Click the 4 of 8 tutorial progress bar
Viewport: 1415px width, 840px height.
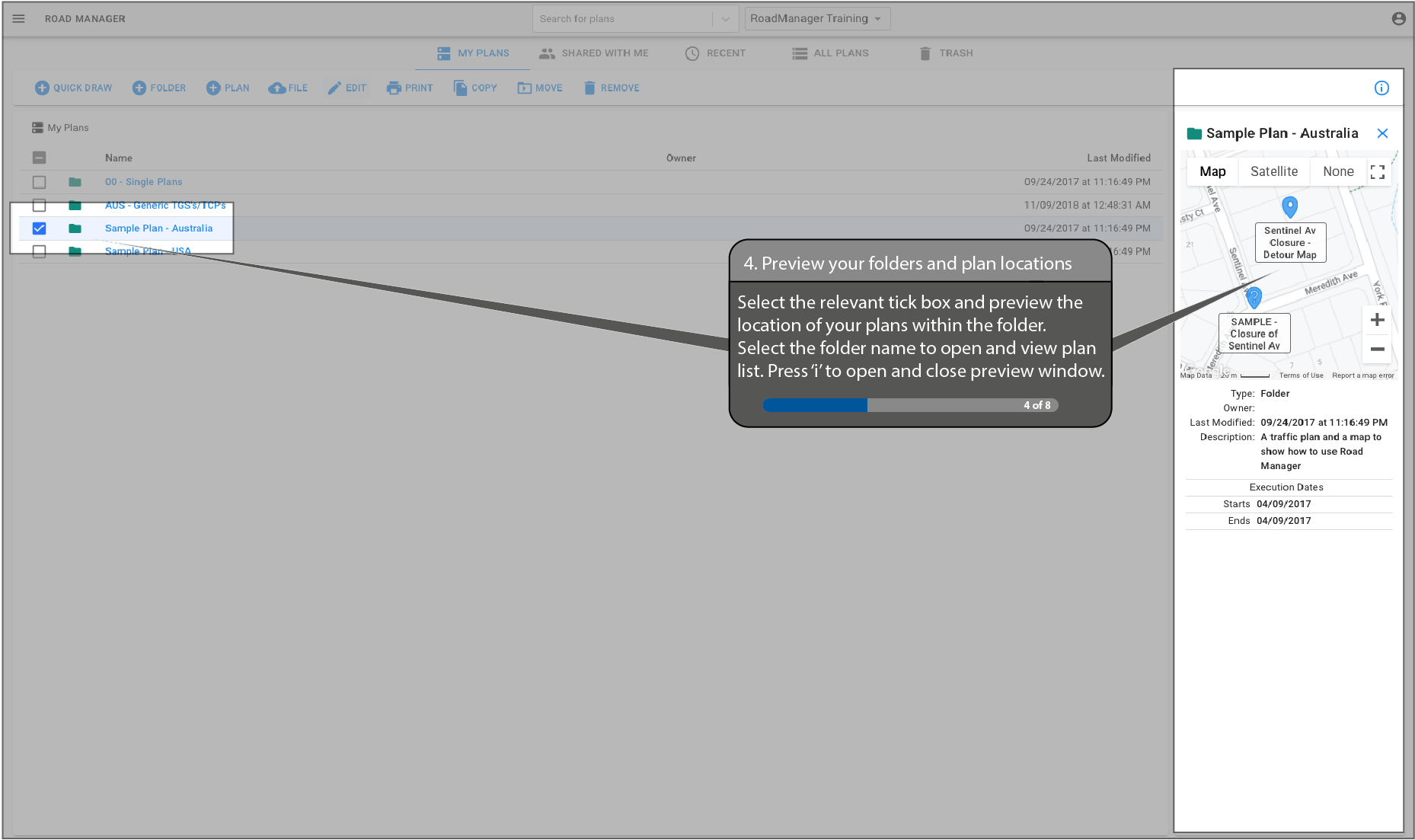coord(911,405)
